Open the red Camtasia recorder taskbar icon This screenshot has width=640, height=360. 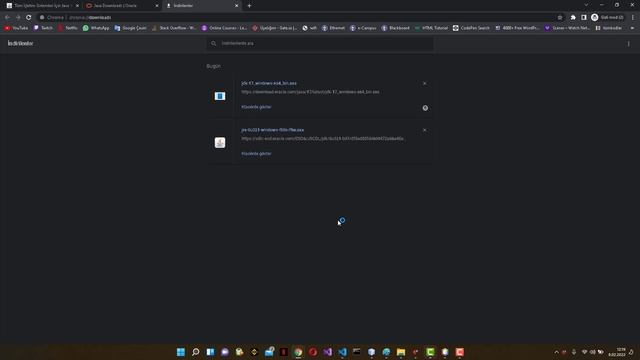point(460,352)
